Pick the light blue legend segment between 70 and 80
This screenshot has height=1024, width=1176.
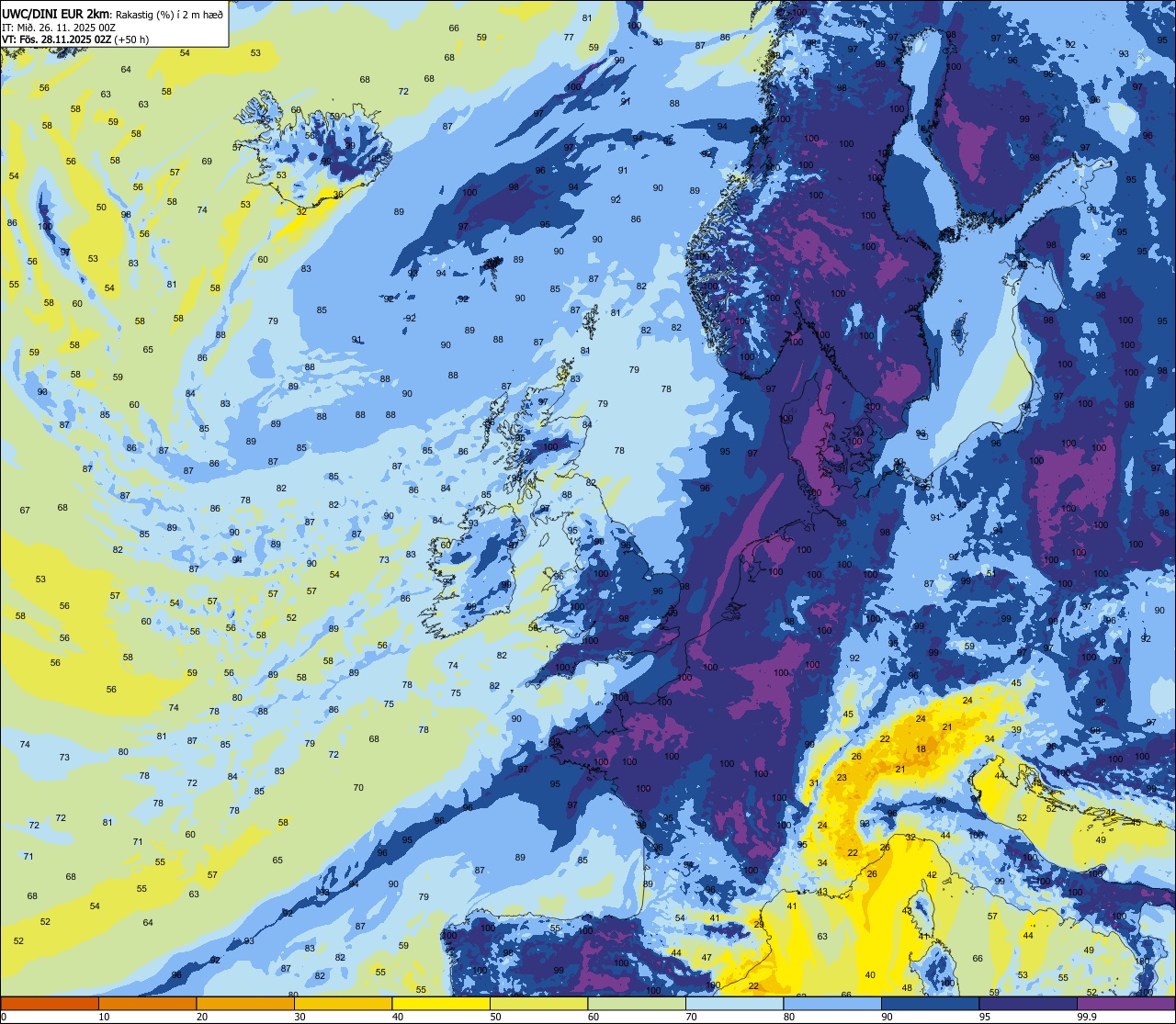(734, 1003)
